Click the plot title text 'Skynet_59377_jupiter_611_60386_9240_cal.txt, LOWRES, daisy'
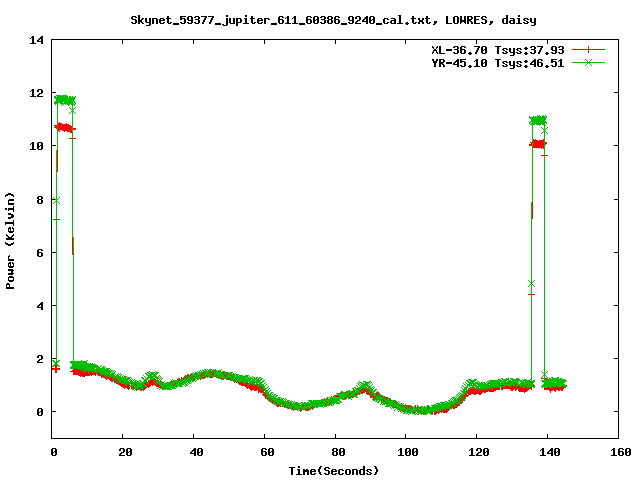 (x=333, y=20)
